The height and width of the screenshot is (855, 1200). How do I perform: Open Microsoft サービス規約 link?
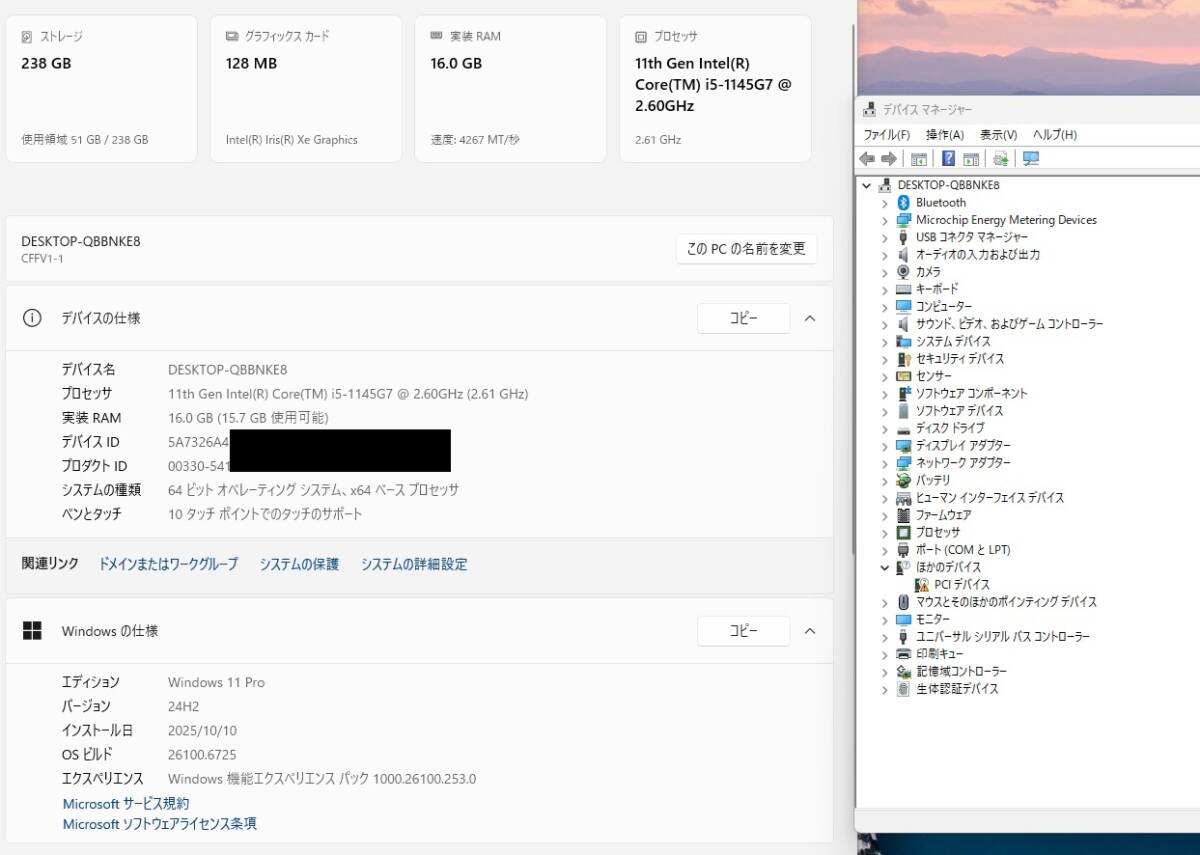point(126,804)
